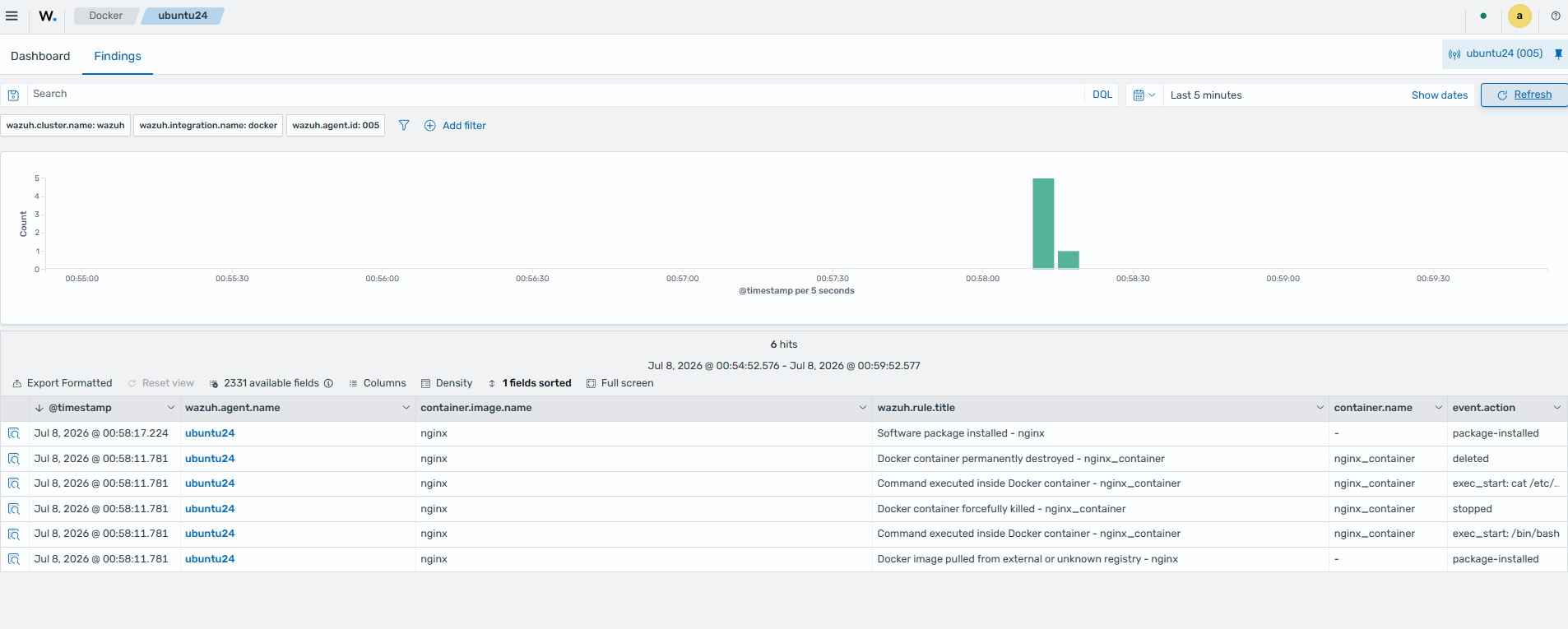
Task: Open the event.action column menu
Action: 1557,408
